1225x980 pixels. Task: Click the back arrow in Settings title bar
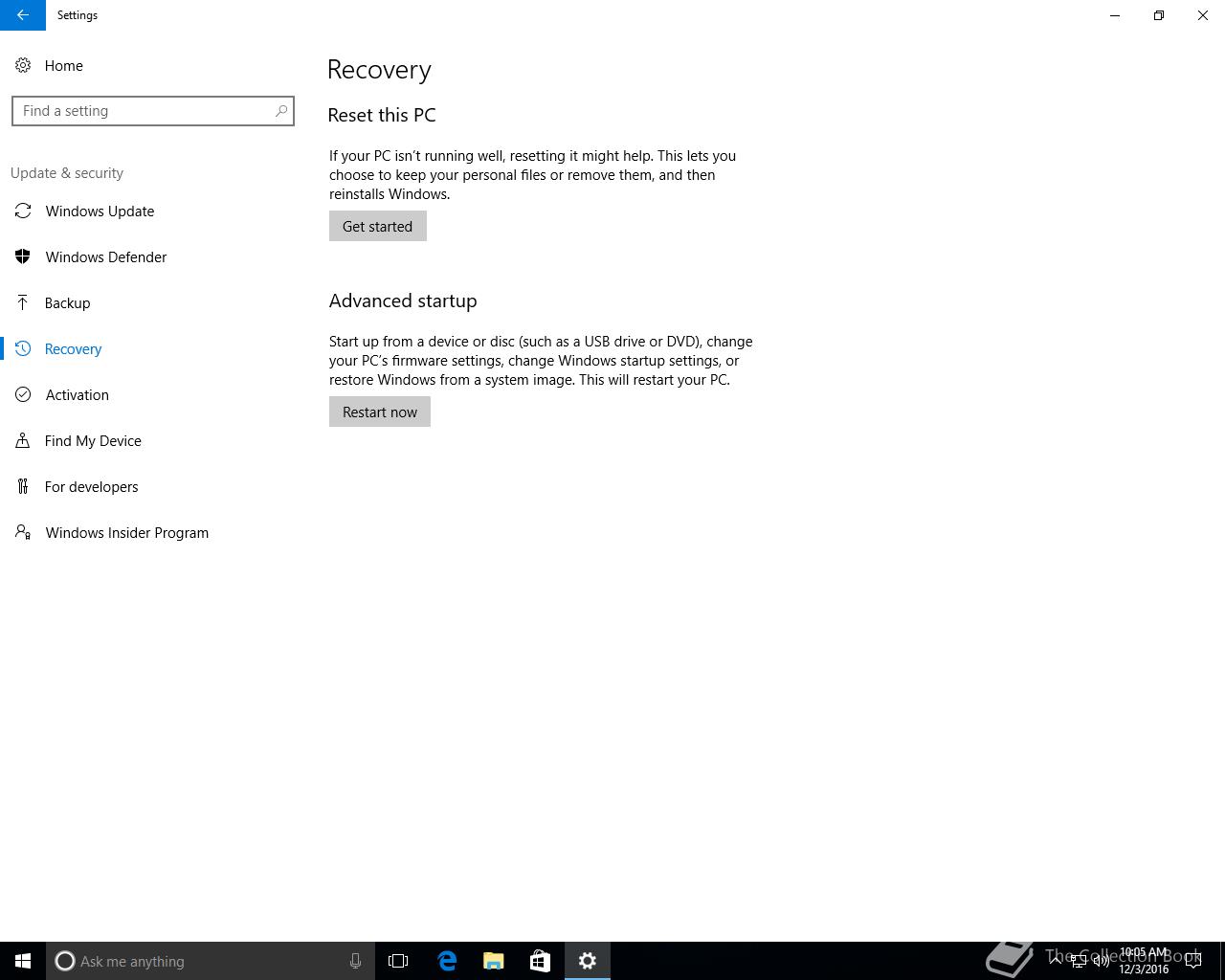[22, 15]
